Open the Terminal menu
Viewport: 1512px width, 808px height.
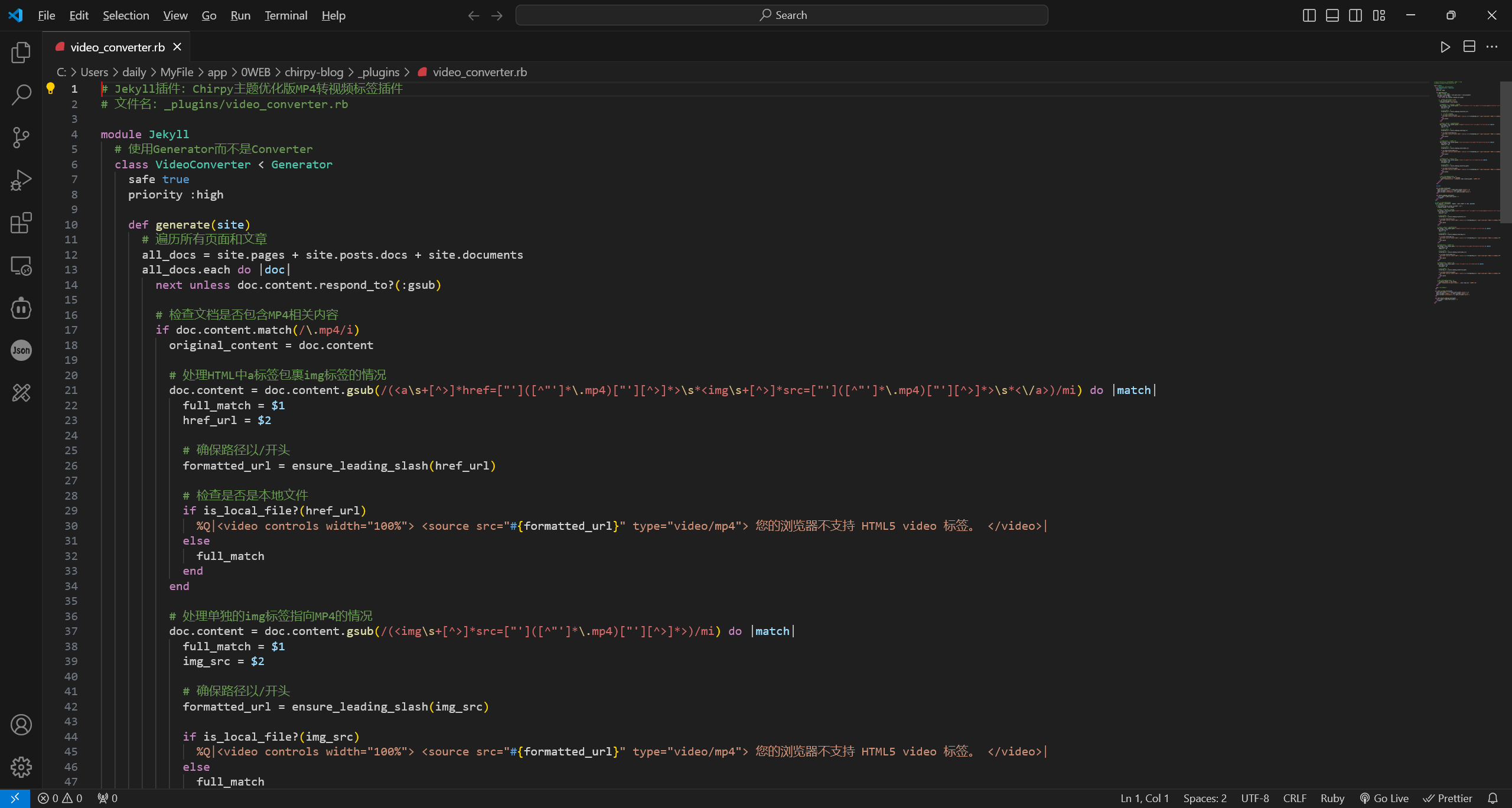click(285, 15)
